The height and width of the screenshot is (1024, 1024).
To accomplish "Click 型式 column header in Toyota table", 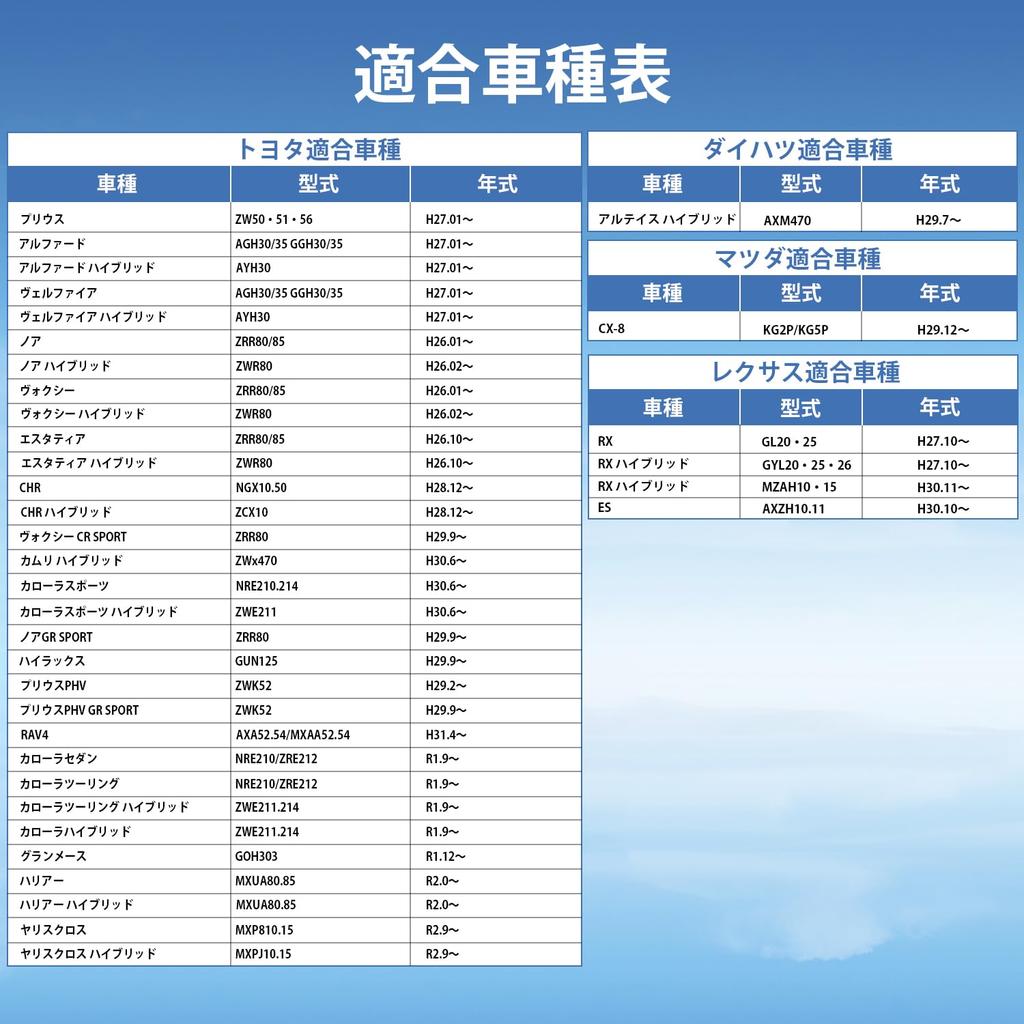I will 319,184.
